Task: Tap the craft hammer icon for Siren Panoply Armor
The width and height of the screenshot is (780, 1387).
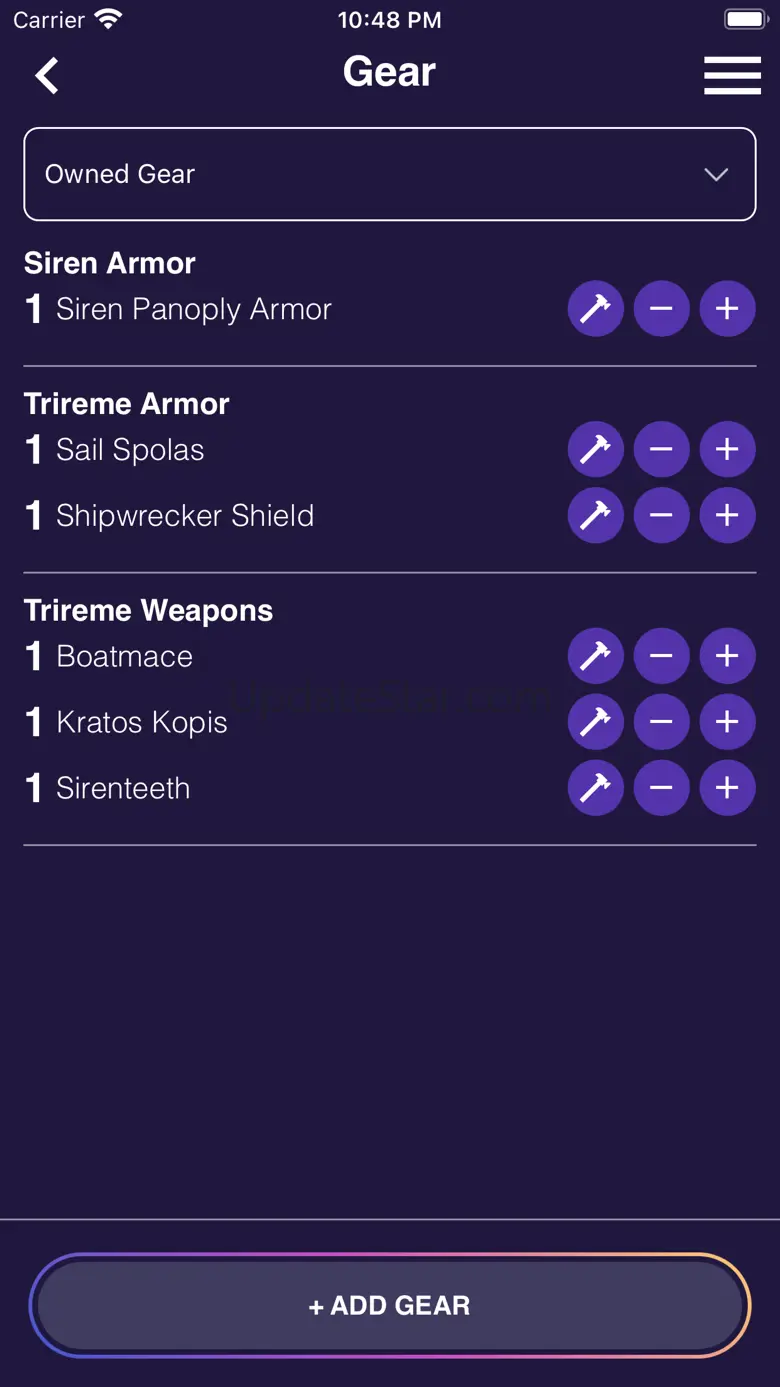Action: coord(595,309)
